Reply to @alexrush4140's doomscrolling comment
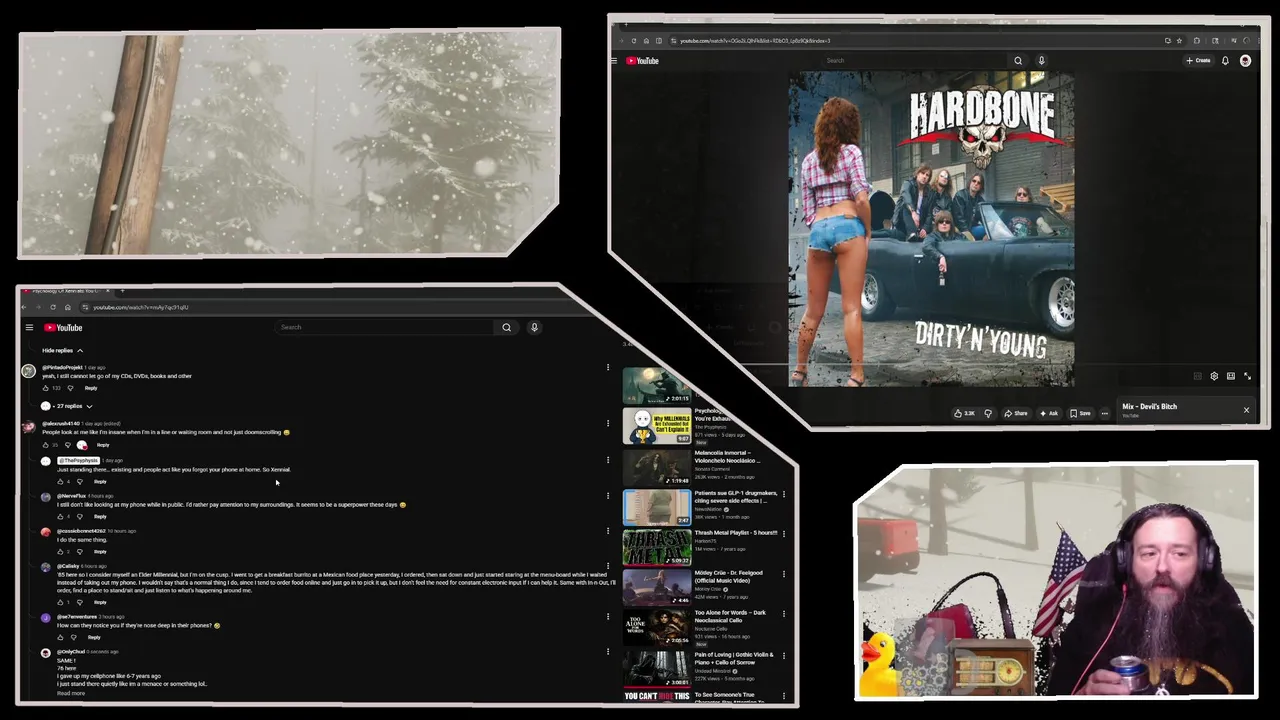The width and height of the screenshot is (1280, 720). [x=103, y=445]
